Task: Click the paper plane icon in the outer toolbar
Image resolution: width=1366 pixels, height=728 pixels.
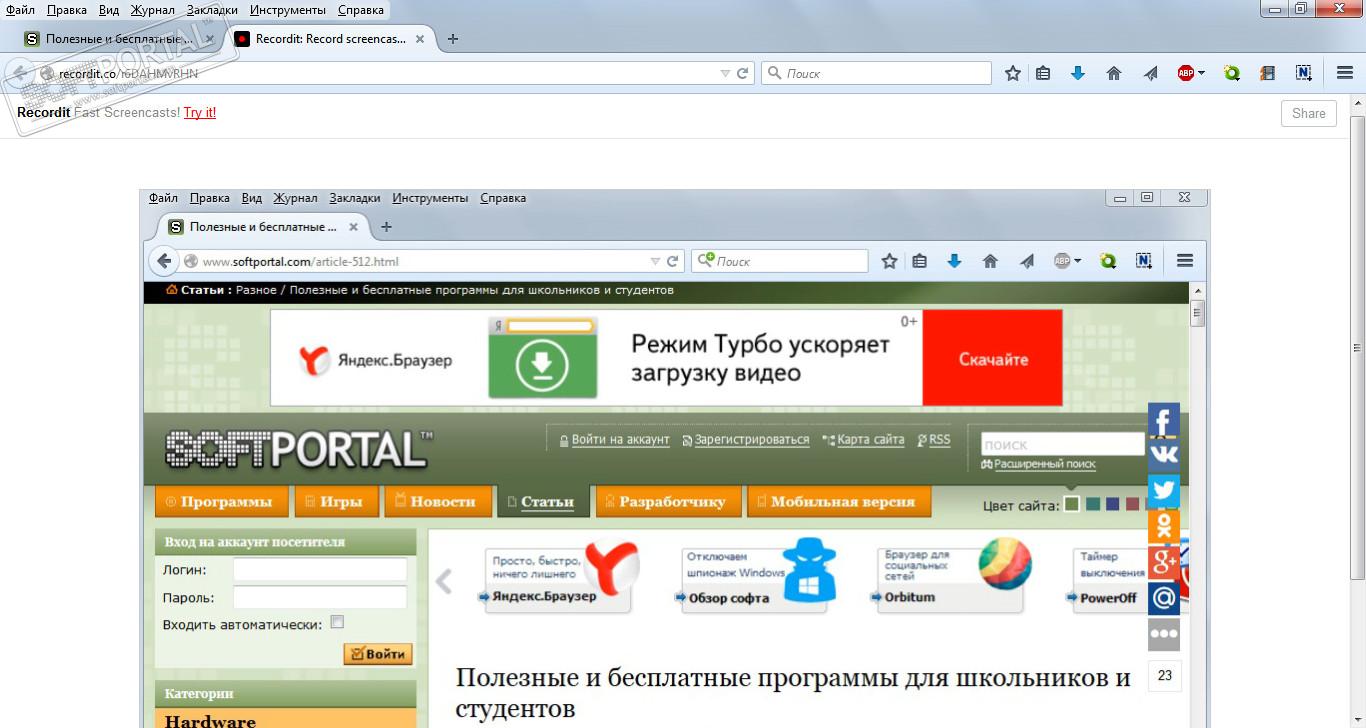Action: point(1151,73)
